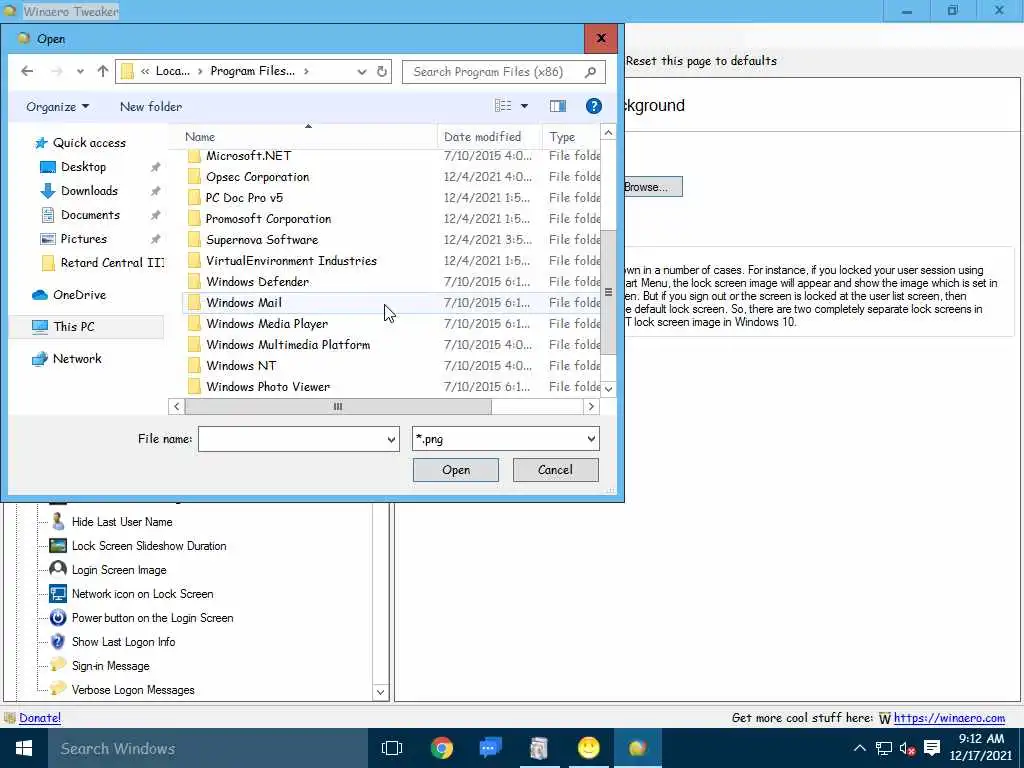Open the Windows Start menu
Image resolution: width=1024 pixels, height=768 pixels.
24,748
